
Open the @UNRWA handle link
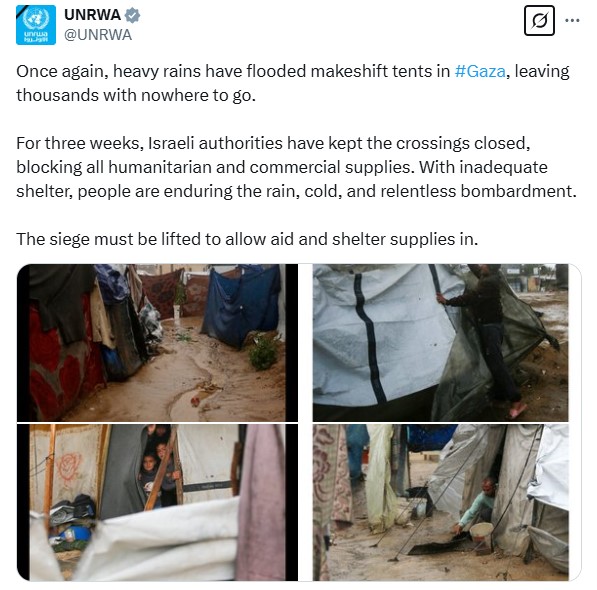pyautogui.click(x=98, y=35)
